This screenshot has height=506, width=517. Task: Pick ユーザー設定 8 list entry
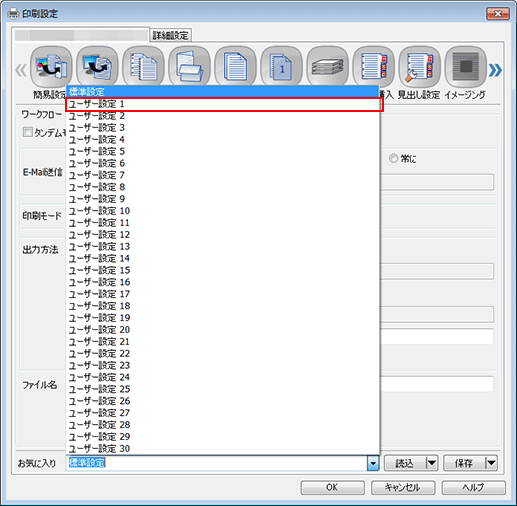click(222, 187)
